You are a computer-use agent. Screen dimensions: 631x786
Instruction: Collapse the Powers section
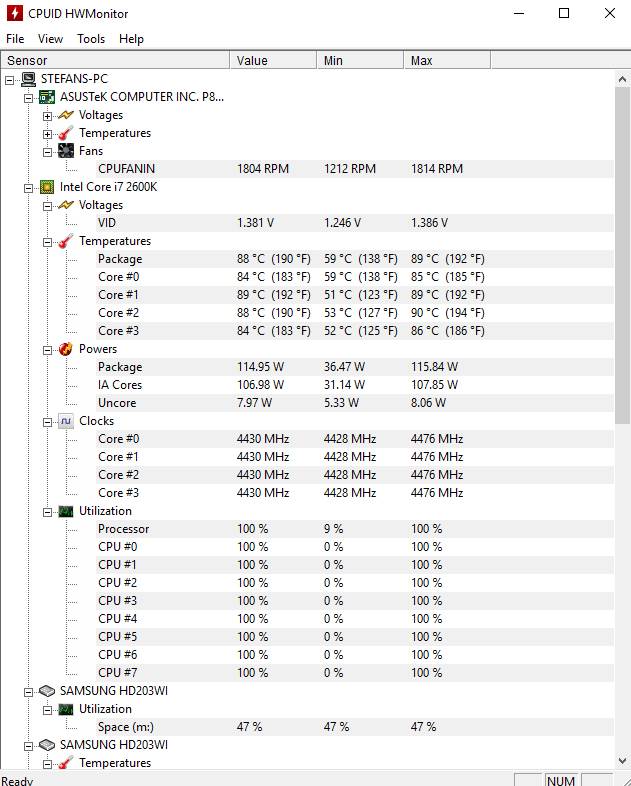pos(47,349)
